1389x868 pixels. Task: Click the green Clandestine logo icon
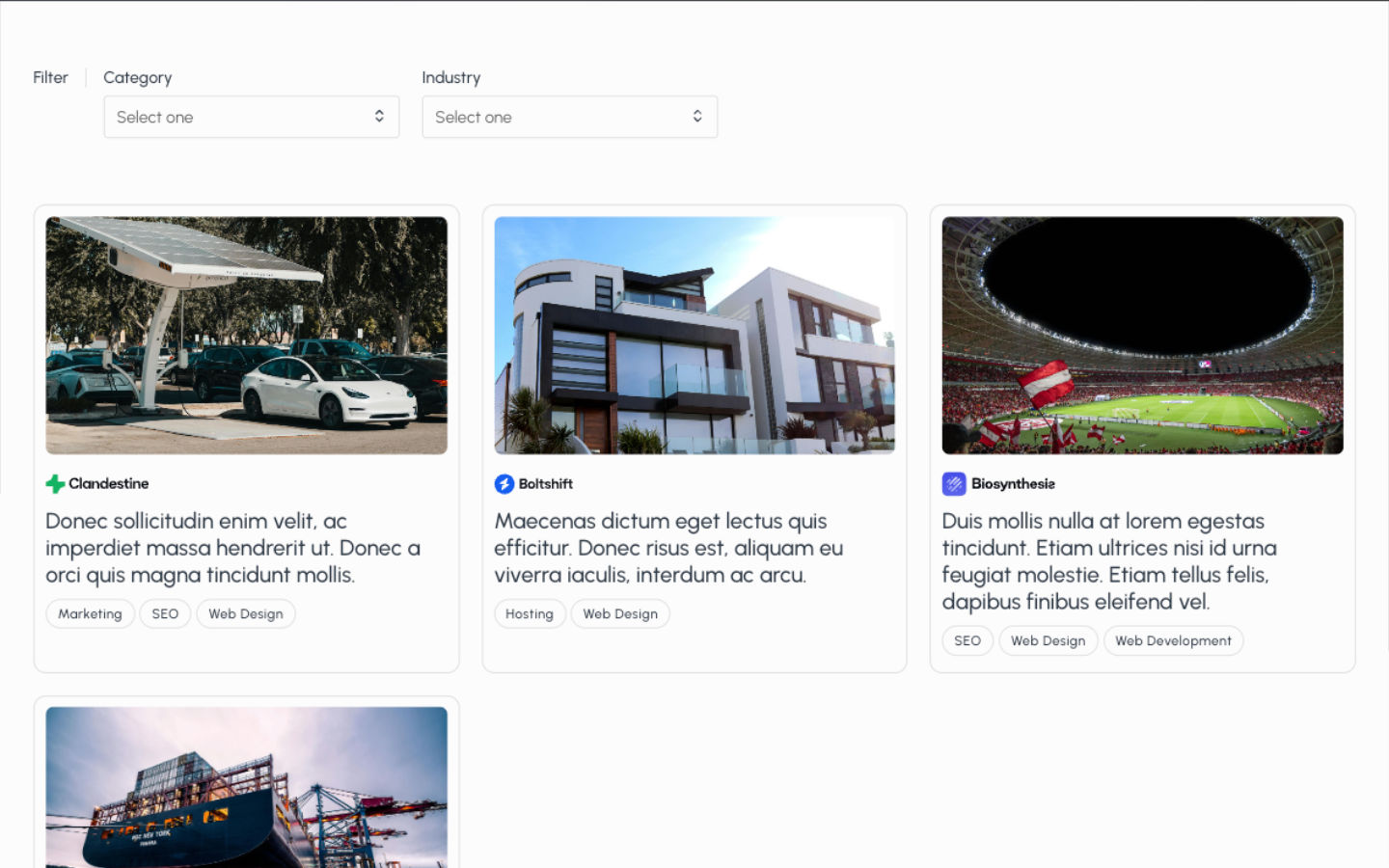pos(55,484)
